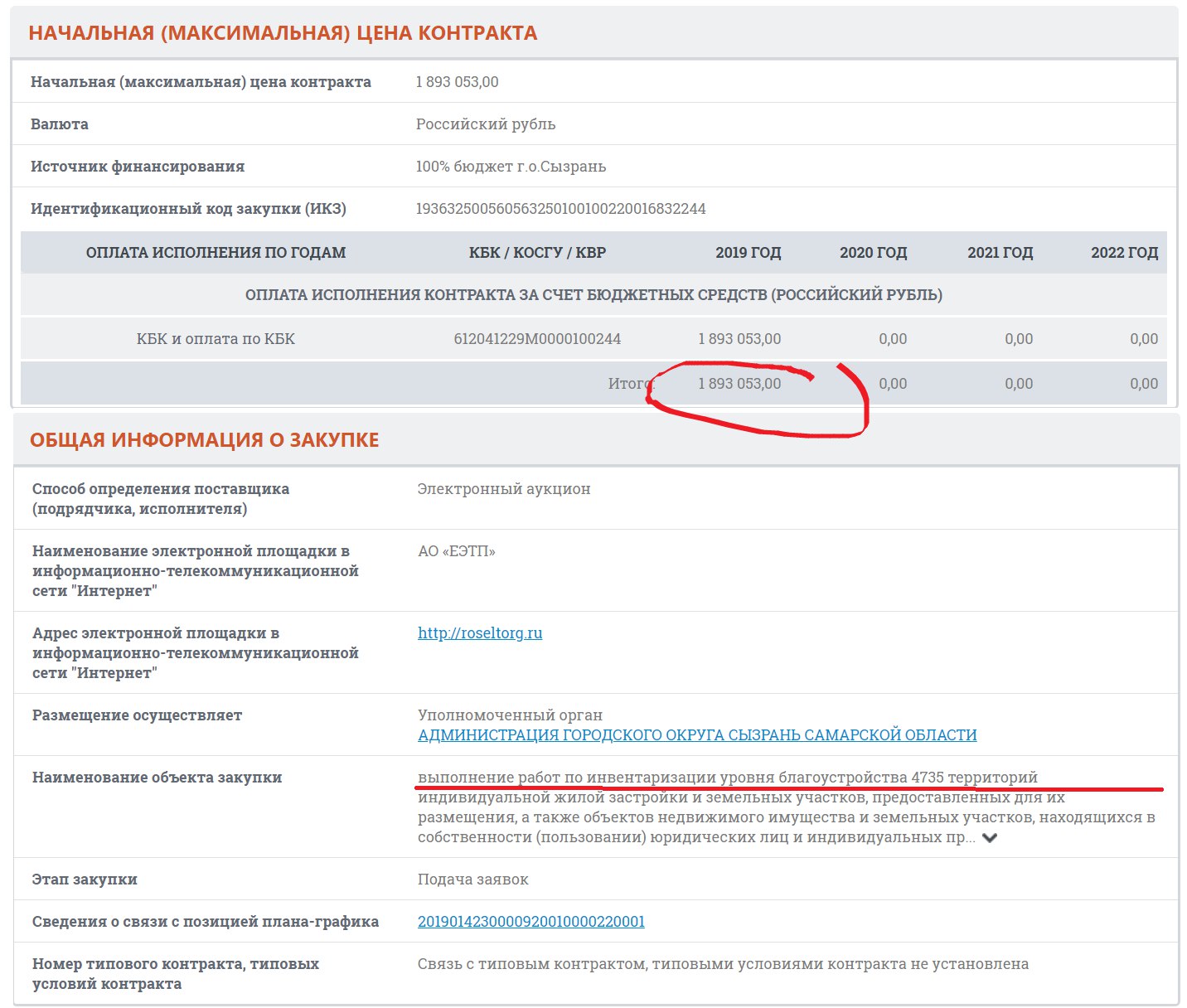Select '100% бюджет г.о.Сызрань' value
Image resolution: width=1187 pixels, height=1008 pixels.
511,167
